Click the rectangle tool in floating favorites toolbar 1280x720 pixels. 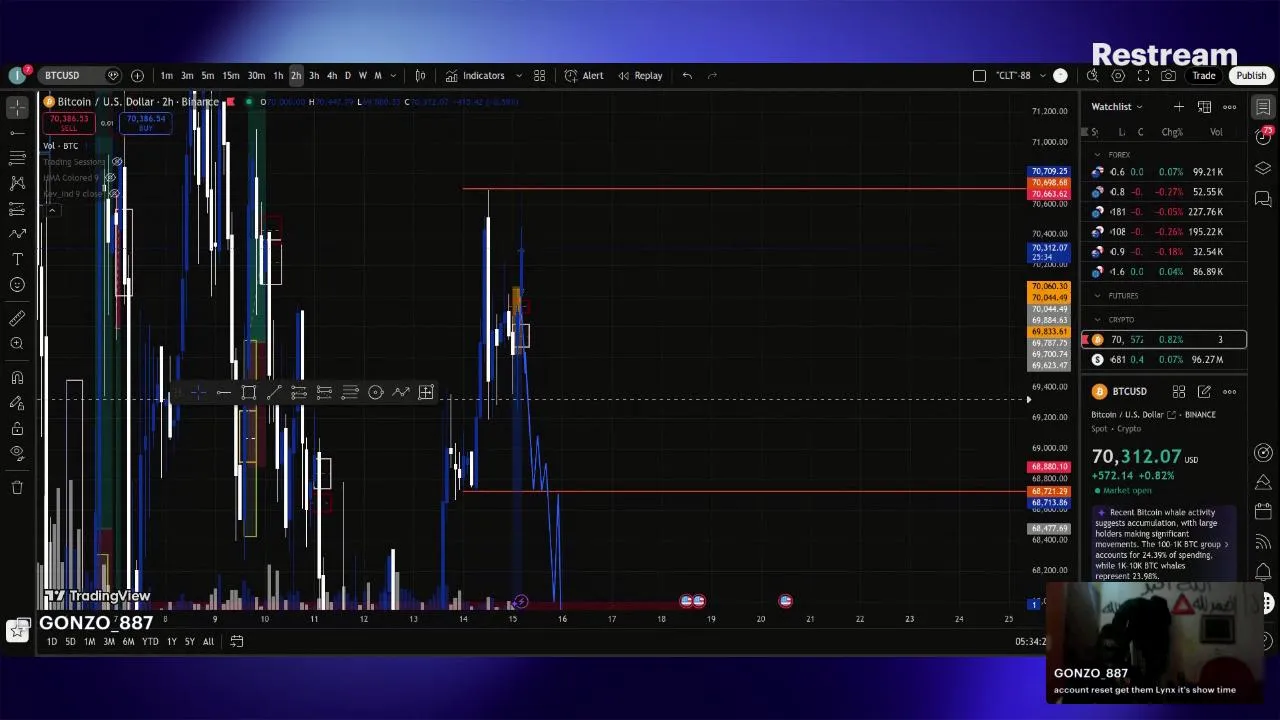(x=249, y=392)
